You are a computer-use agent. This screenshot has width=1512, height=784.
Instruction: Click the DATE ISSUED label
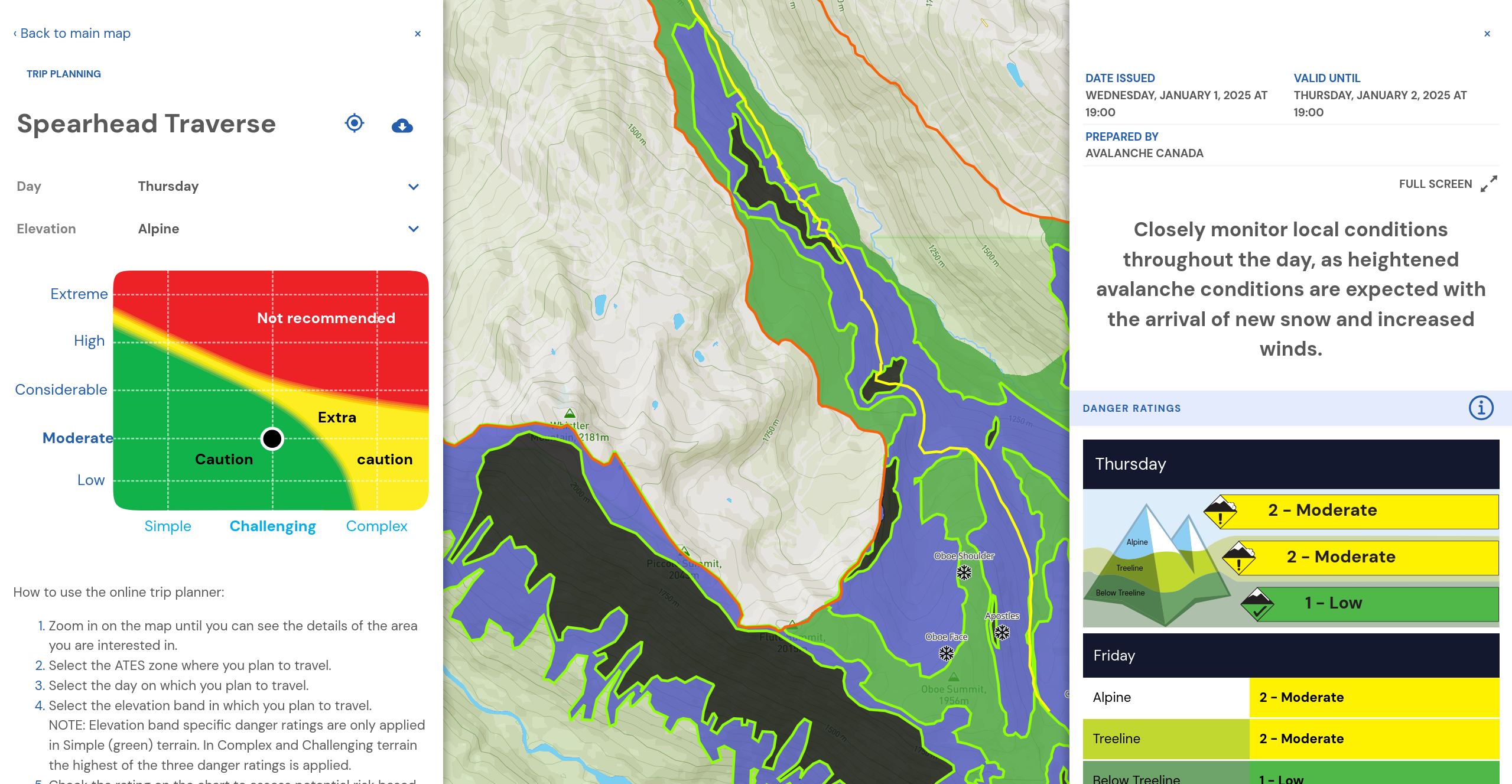[x=1120, y=78]
